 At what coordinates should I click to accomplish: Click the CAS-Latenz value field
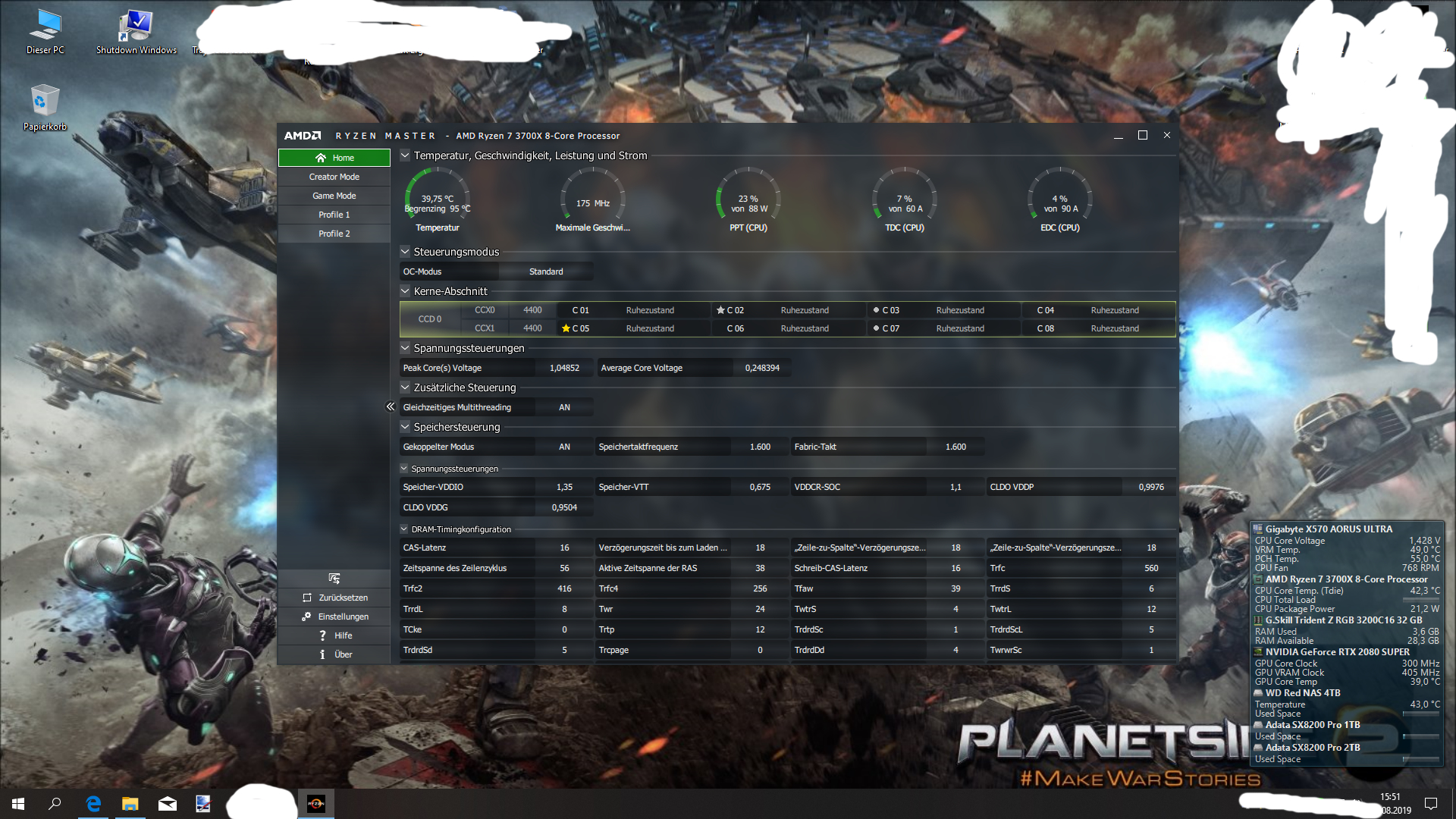pyautogui.click(x=564, y=548)
